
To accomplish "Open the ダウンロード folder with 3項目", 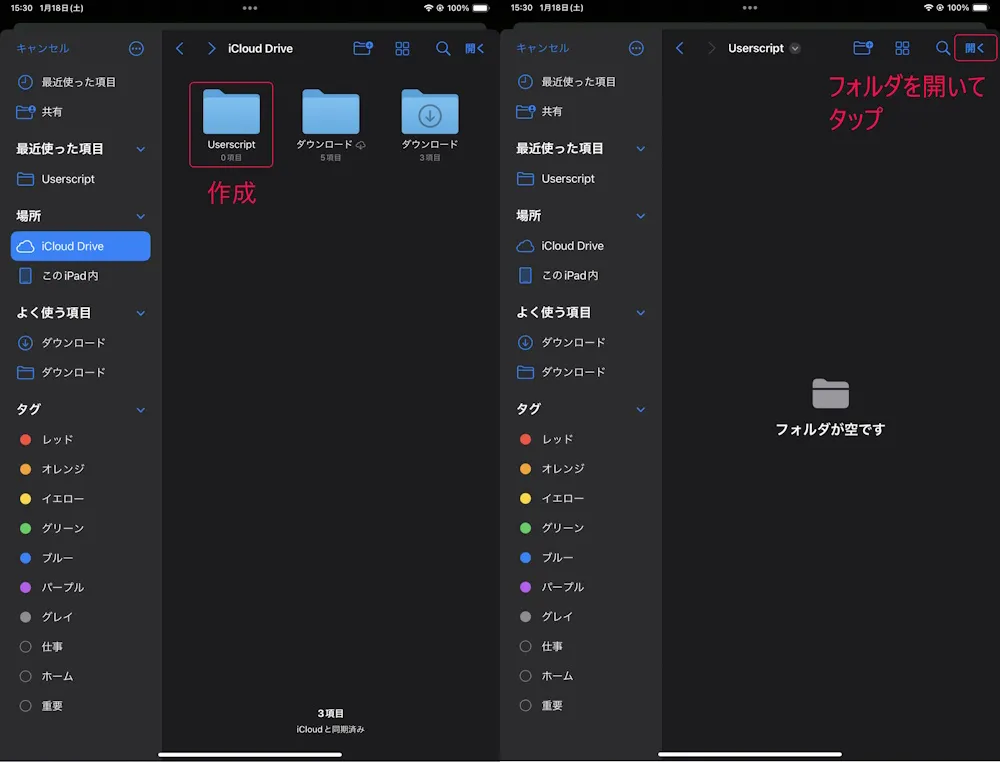I will pos(430,112).
